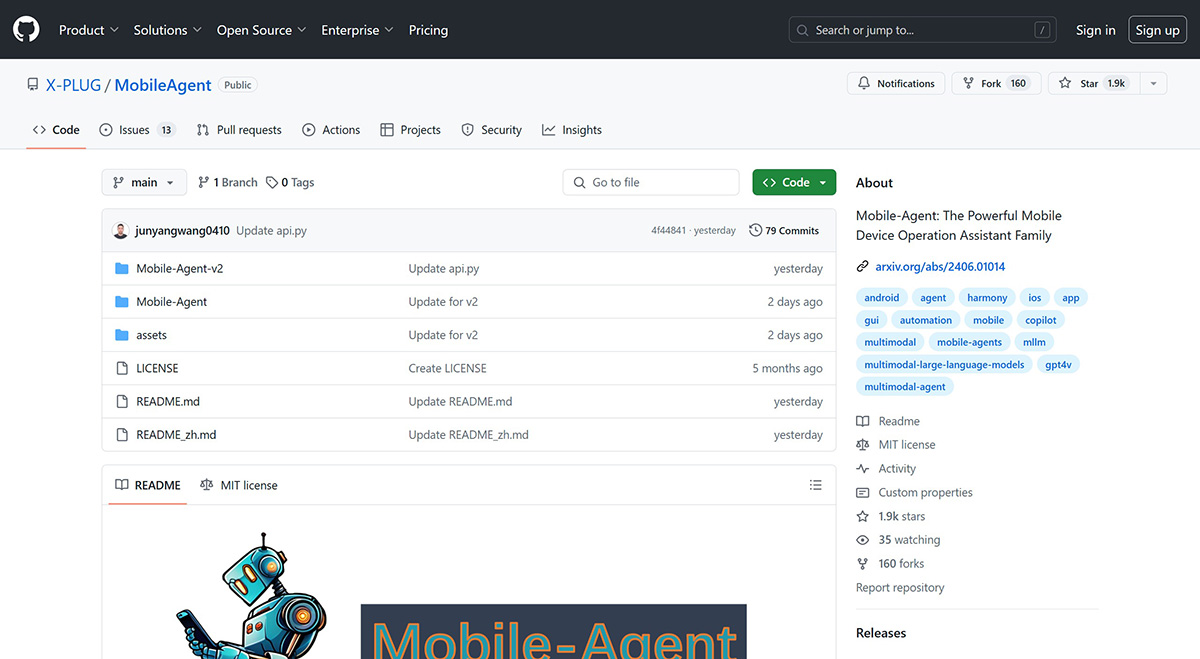Viewport: 1200px width, 659px height.
Task: View the 79 commits history
Action: (784, 230)
